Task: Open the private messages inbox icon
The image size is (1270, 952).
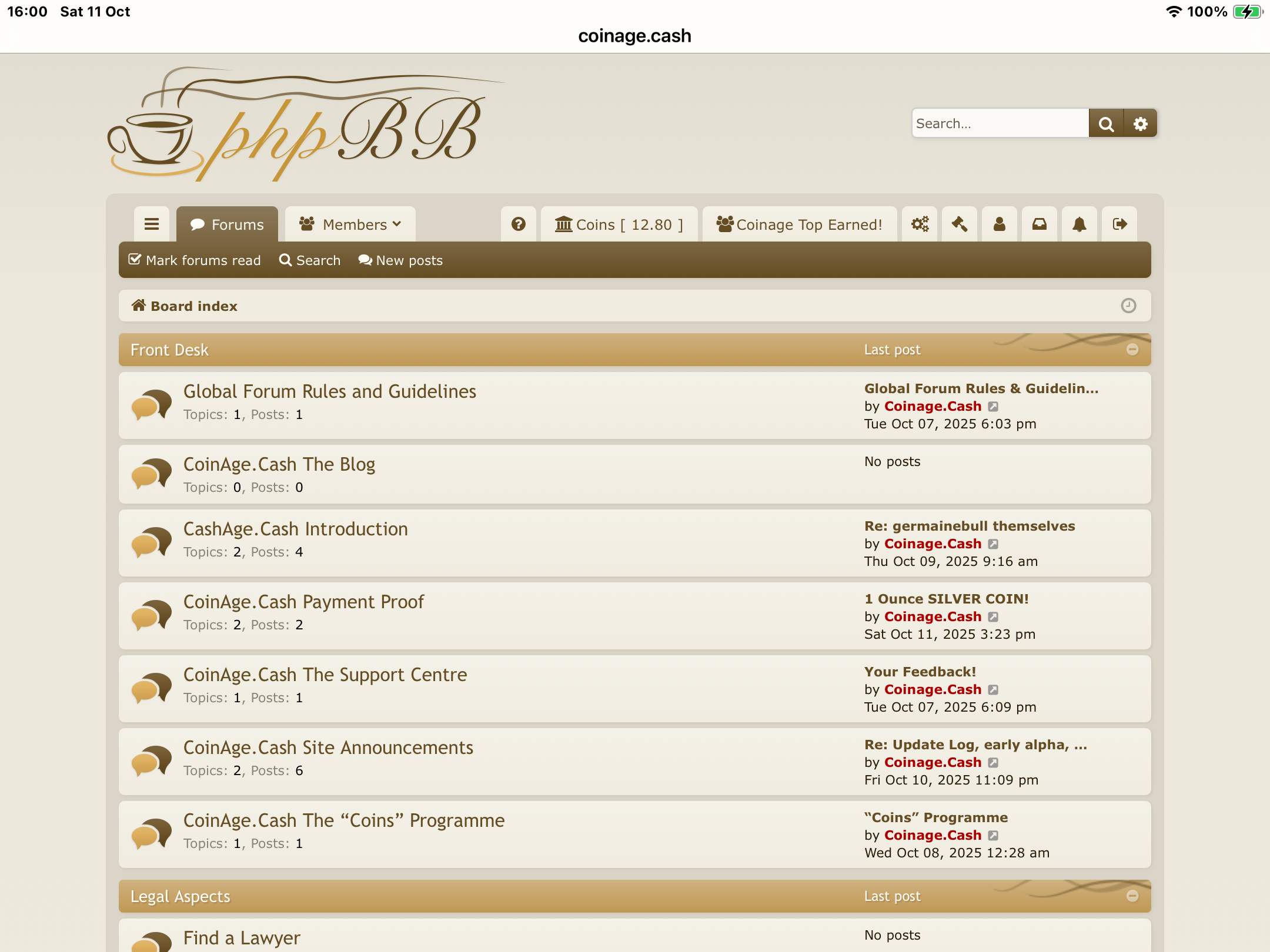Action: (1040, 224)
